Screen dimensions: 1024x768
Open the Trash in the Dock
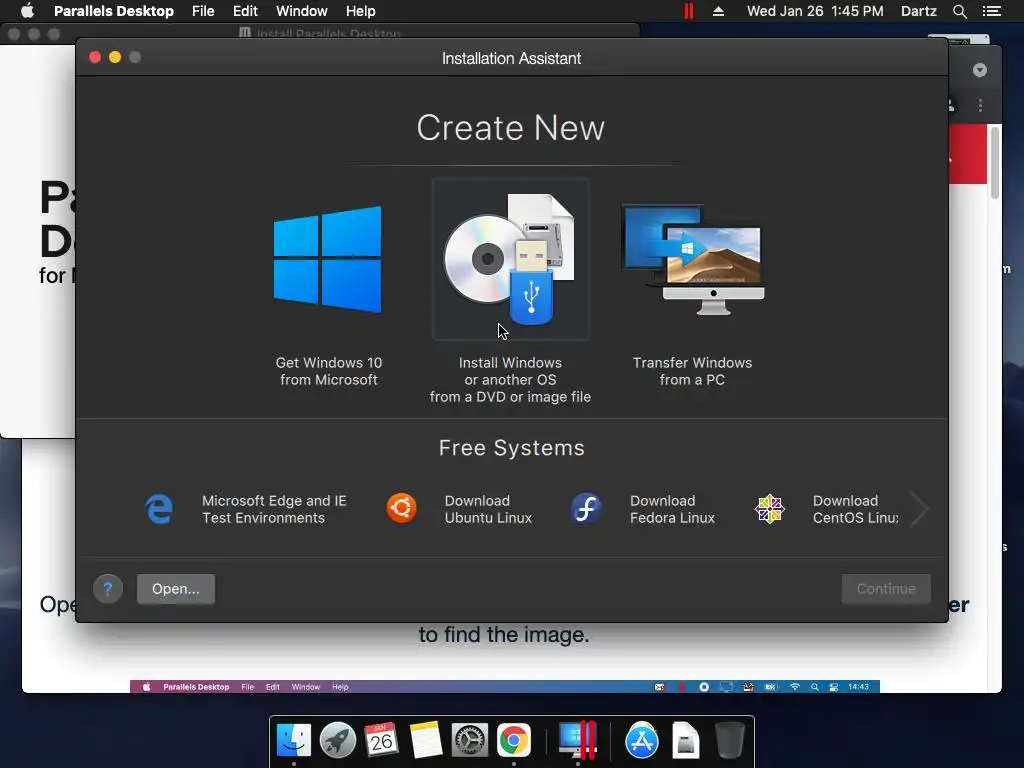pos(729,740)
